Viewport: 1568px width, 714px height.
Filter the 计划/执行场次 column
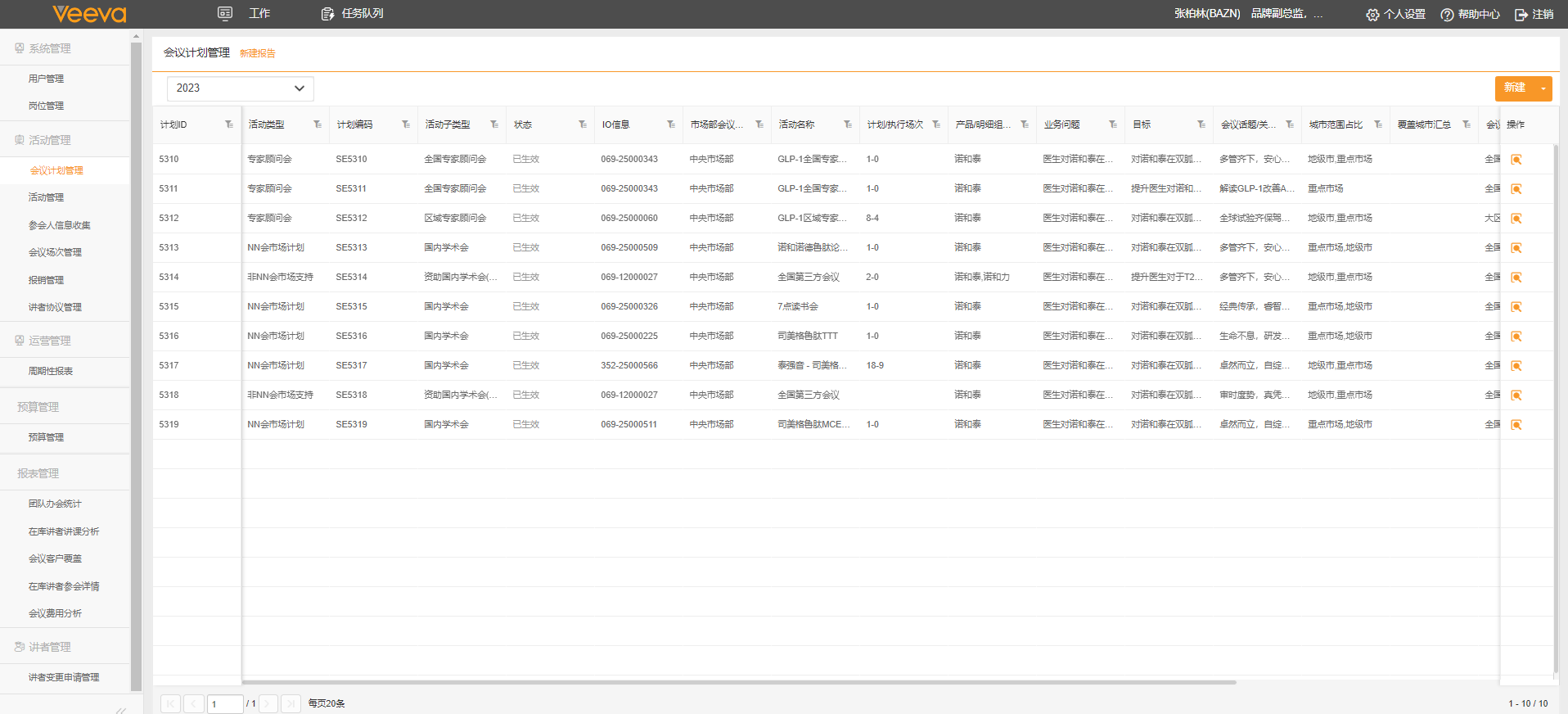pyautogui.click(x=936, y=124)
